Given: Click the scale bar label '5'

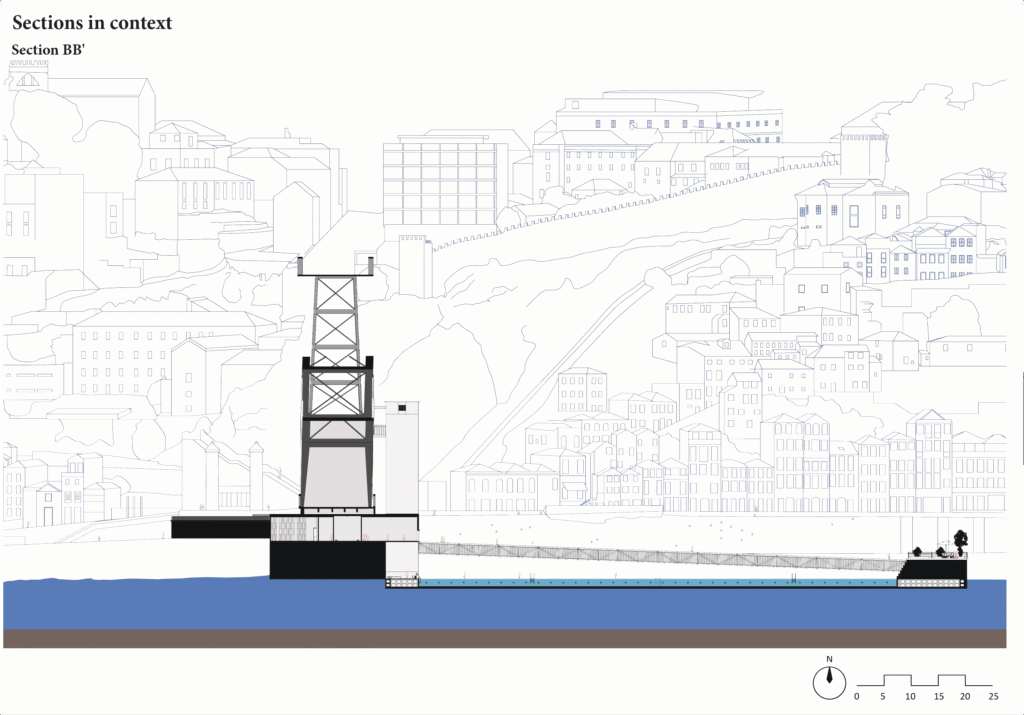Looking at the screenshot, I should [x=883, y=697].
